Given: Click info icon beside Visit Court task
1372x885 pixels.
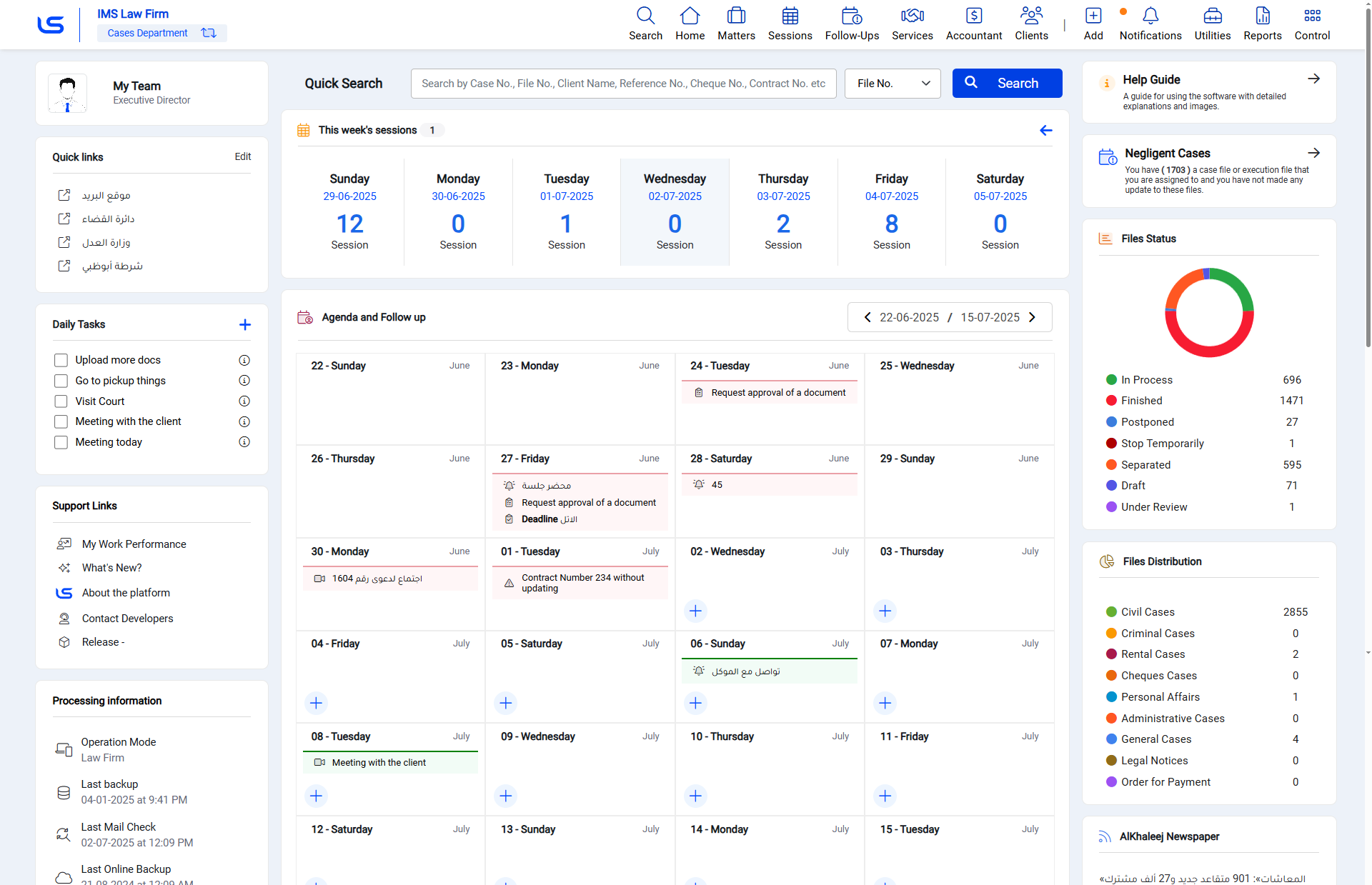Looking at the screenshot, I should [244, 401].
